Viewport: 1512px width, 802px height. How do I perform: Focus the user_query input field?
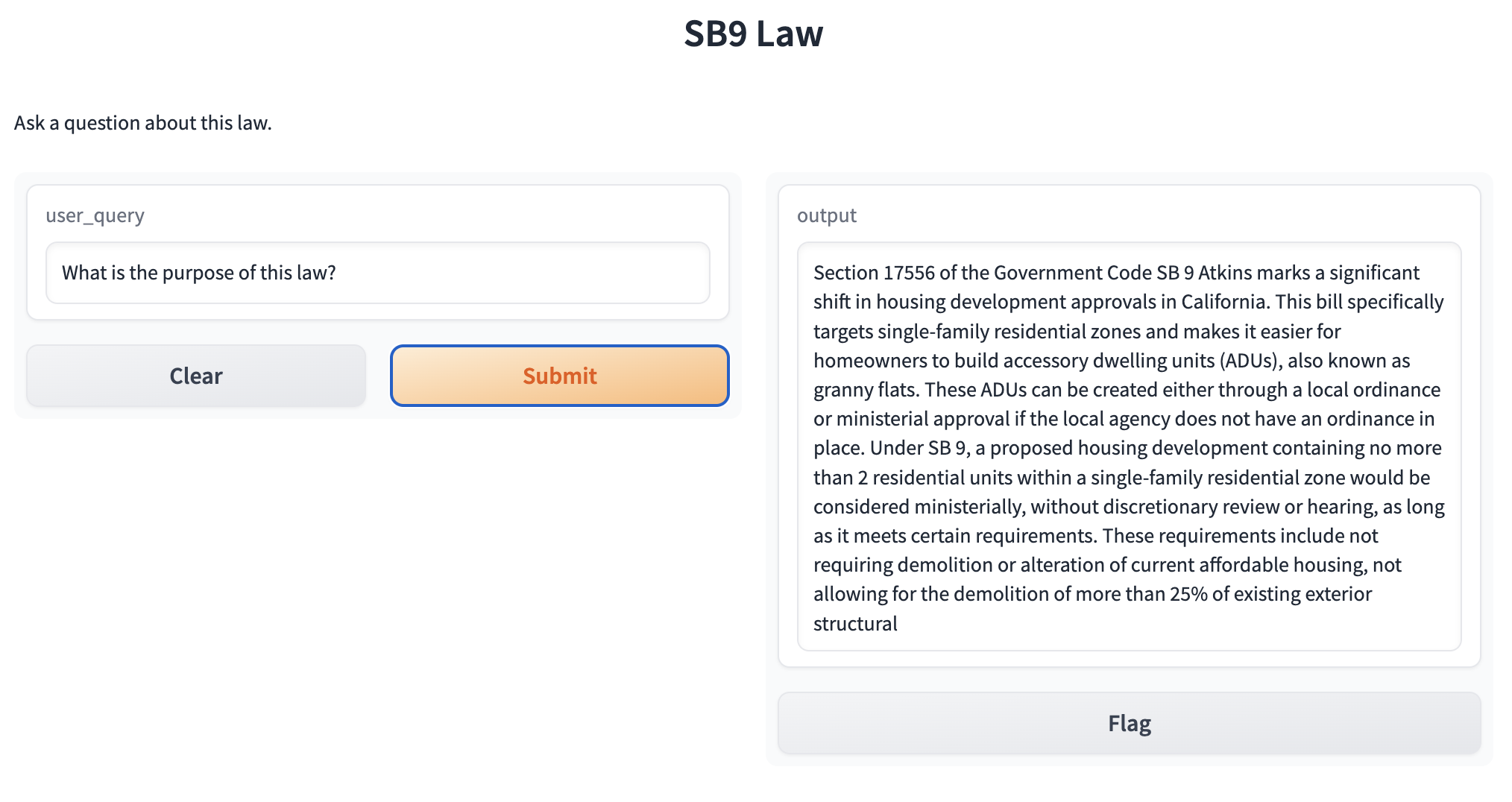coord(377,273)
